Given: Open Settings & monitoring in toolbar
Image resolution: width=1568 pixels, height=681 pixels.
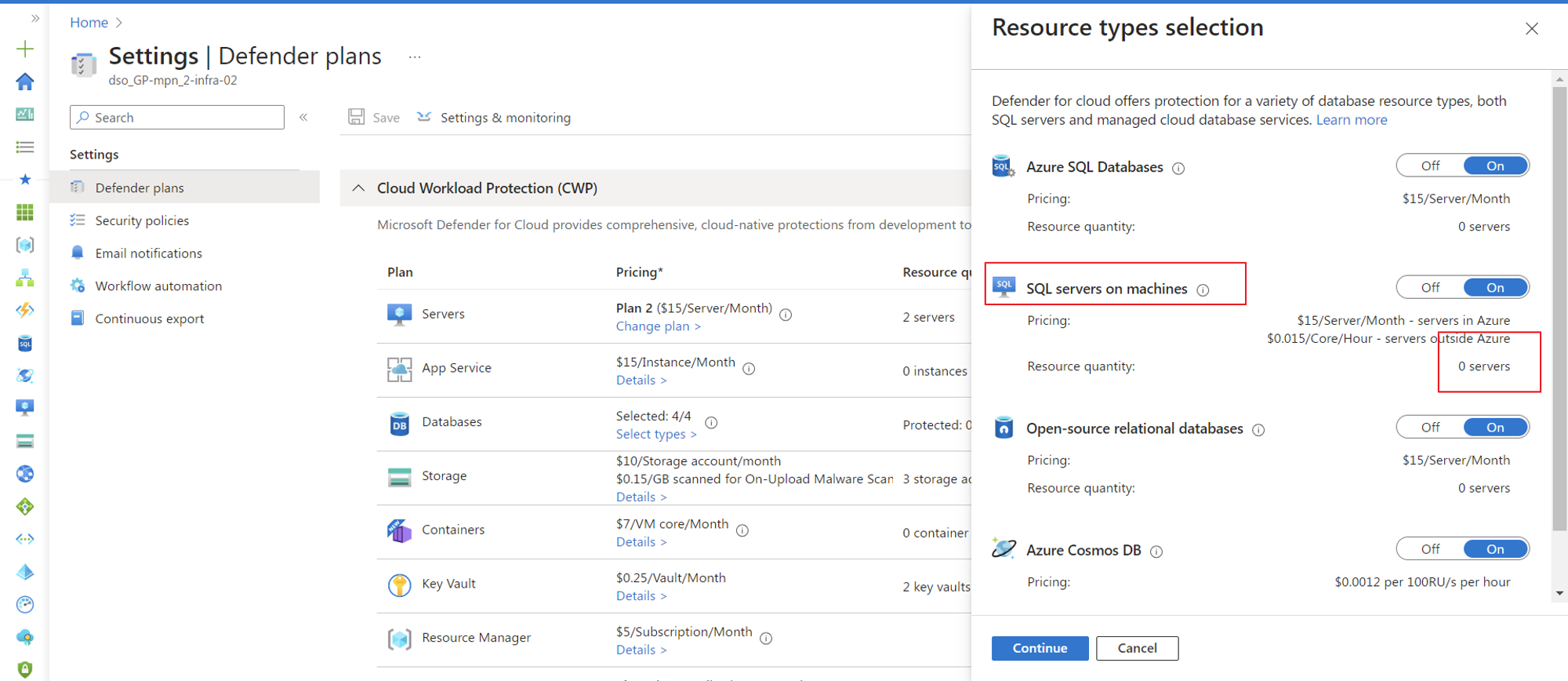Looking at the screenshot, I should [494, 117].
